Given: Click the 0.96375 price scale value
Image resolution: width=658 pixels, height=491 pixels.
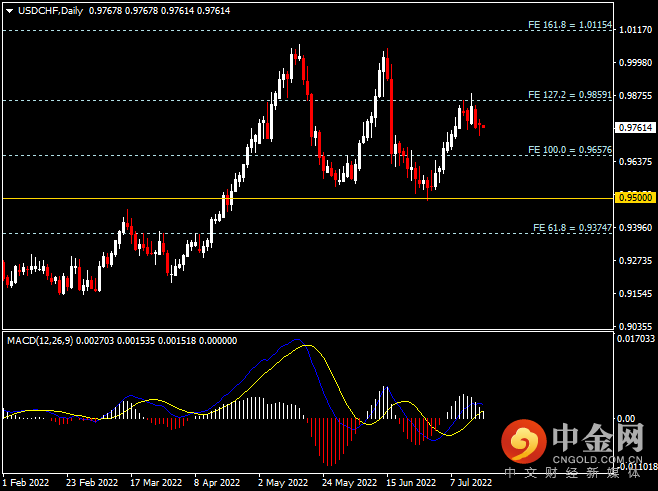Looking at the screenshot, I should coord(635,162).
